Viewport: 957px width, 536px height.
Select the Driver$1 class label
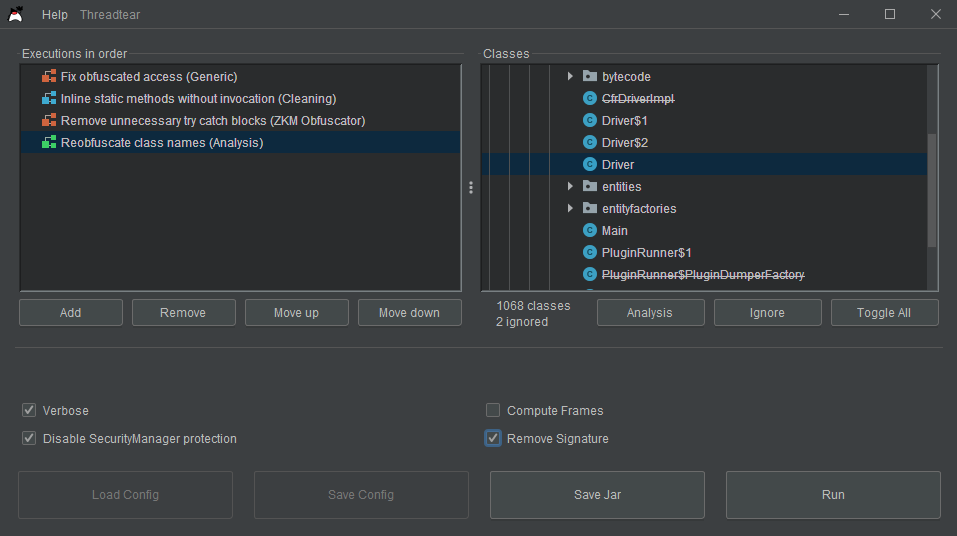point(624,120)
